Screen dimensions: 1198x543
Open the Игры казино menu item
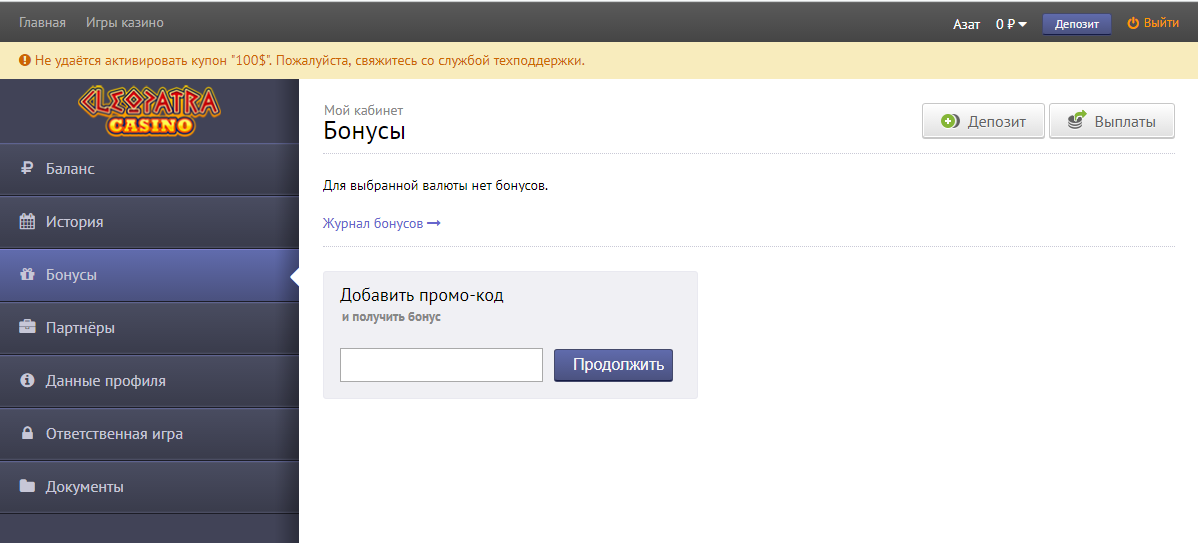pos(125,23)
